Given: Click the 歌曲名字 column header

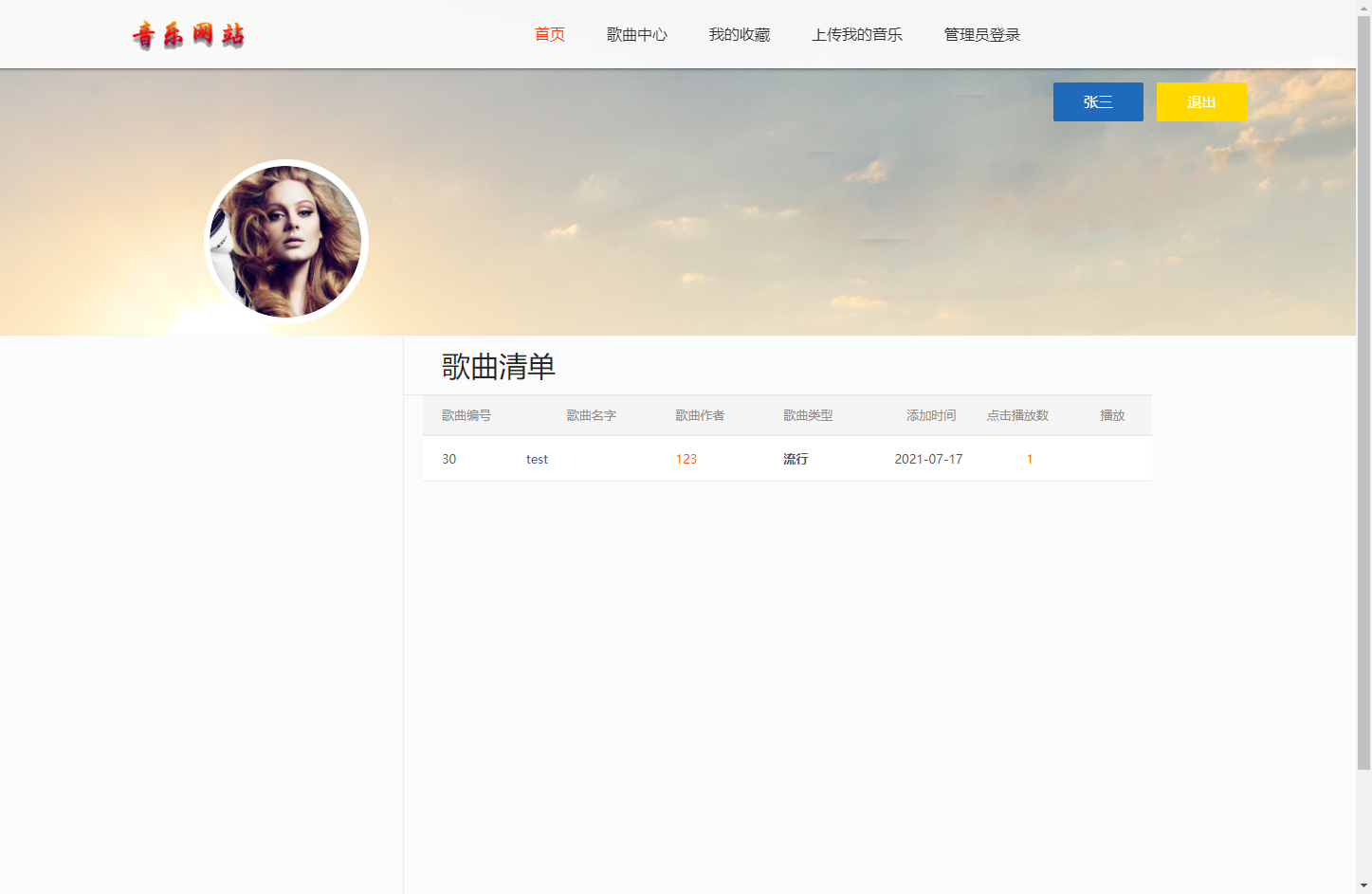Looking at the screenshot, I should click(590, 415).
